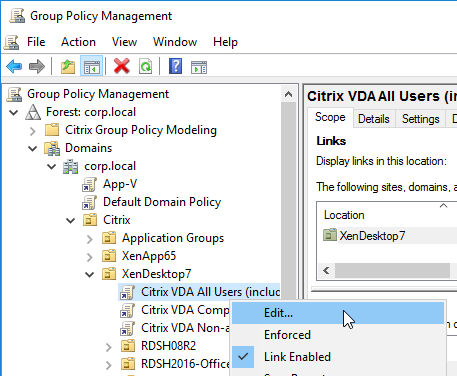The image size is (457, 376).
Task: Click the red Delete X icon
Action: tap(122, 66)
